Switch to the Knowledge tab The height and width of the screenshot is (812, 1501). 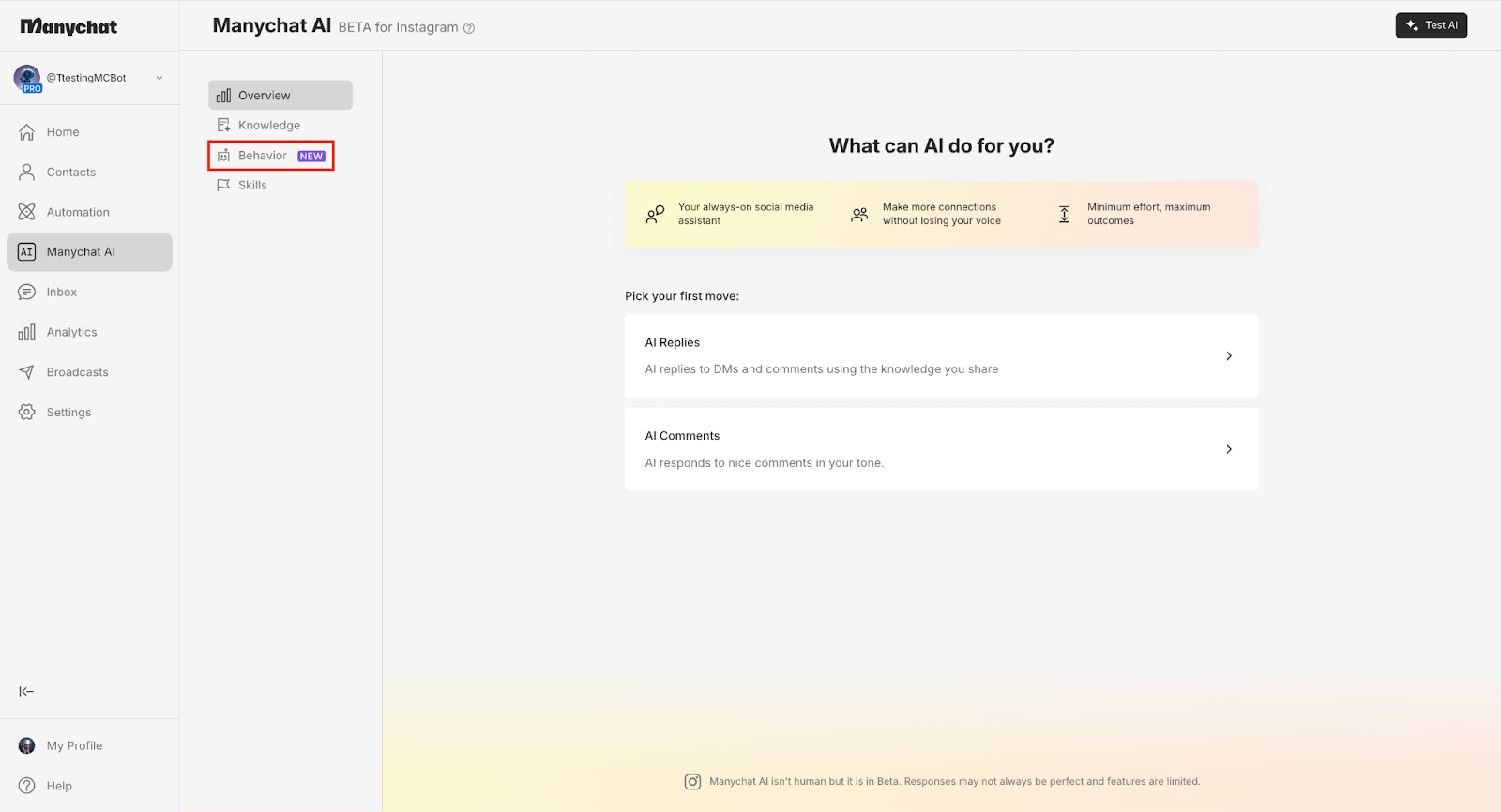click(x=268, y=126)
